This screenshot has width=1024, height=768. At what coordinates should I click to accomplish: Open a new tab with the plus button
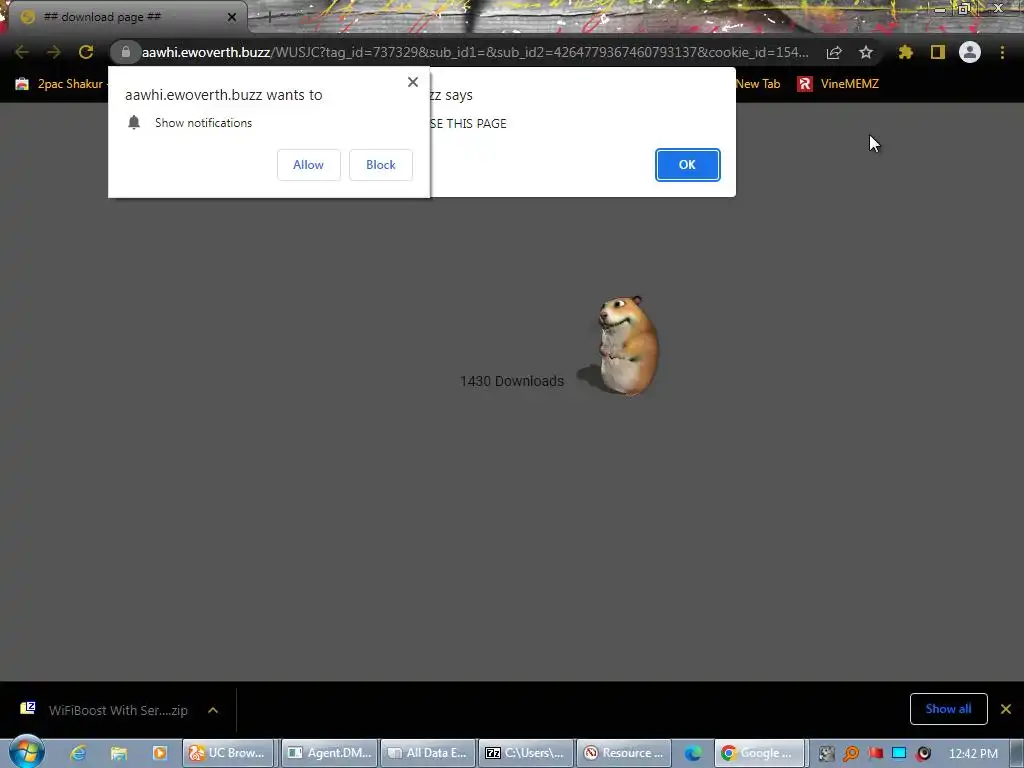269,17
